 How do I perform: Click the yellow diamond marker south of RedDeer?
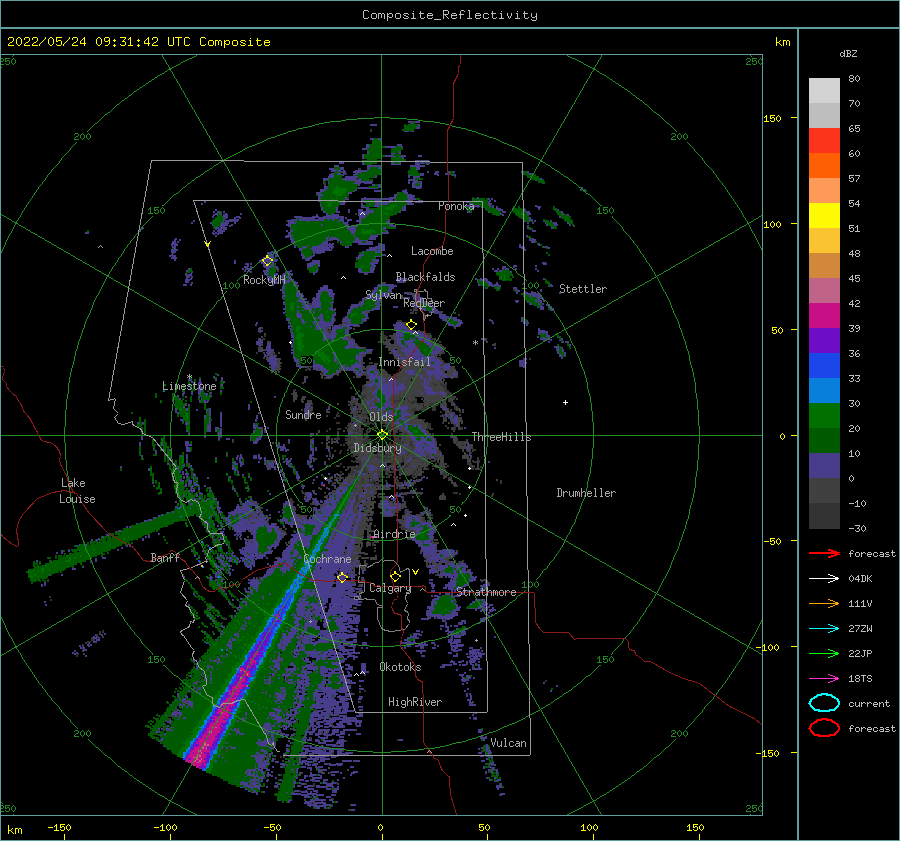coord(411,325)
